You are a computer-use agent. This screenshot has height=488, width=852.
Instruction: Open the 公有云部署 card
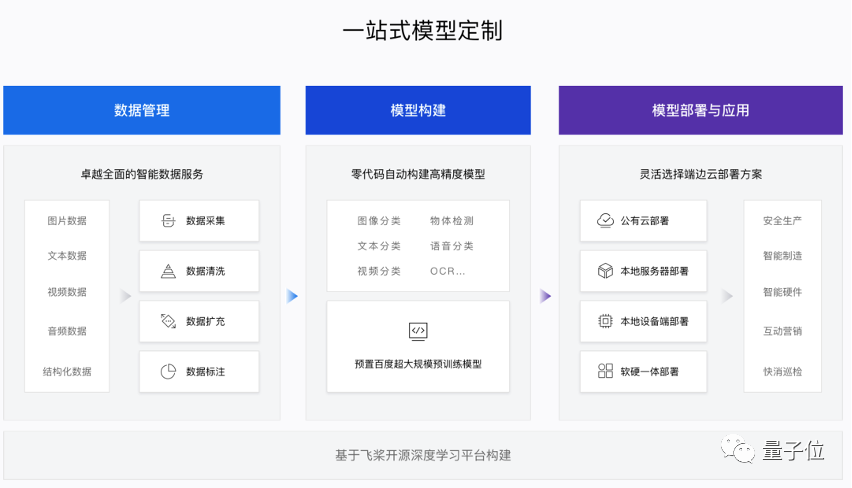[x=643, y=221]
